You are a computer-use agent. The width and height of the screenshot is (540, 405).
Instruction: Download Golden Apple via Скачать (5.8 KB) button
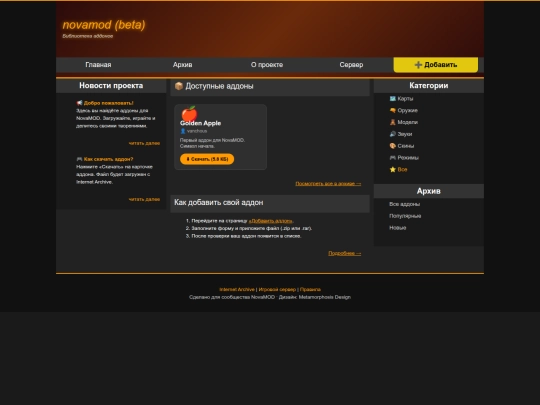click(x=207, y=159)
